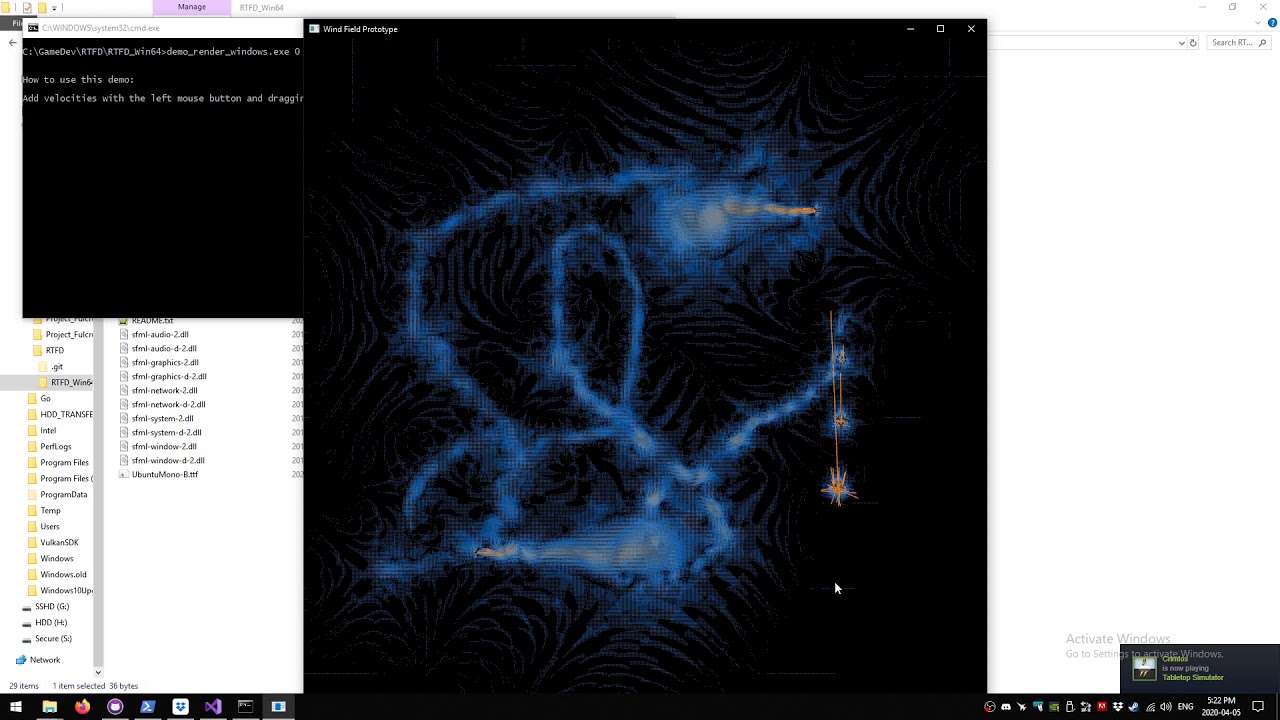Open GitHub Desktop taskbar icon
Screen dimensions: 1280x720
(x=115, y=707)
